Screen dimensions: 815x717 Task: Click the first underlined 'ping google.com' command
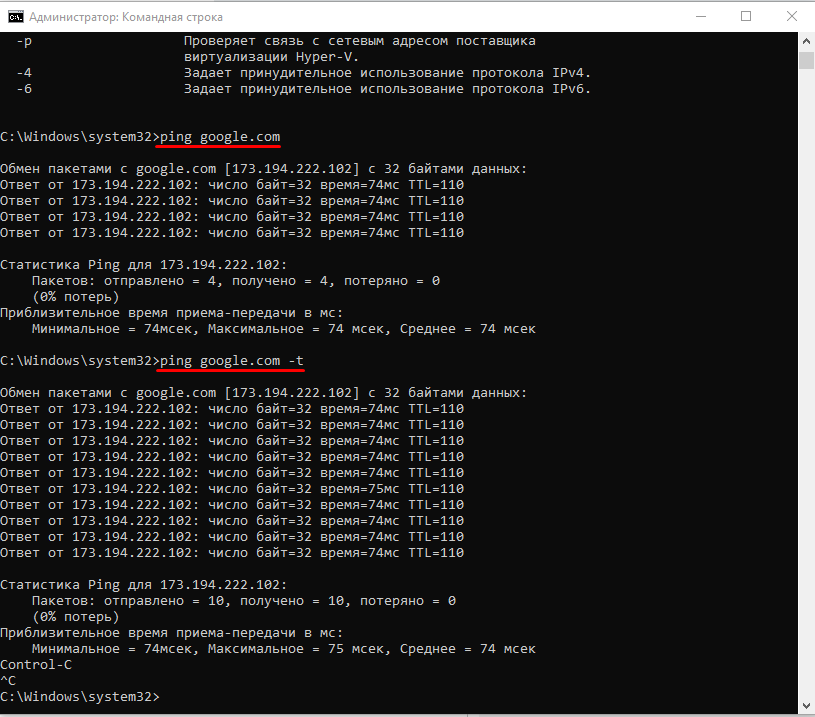tap(219, 136)
